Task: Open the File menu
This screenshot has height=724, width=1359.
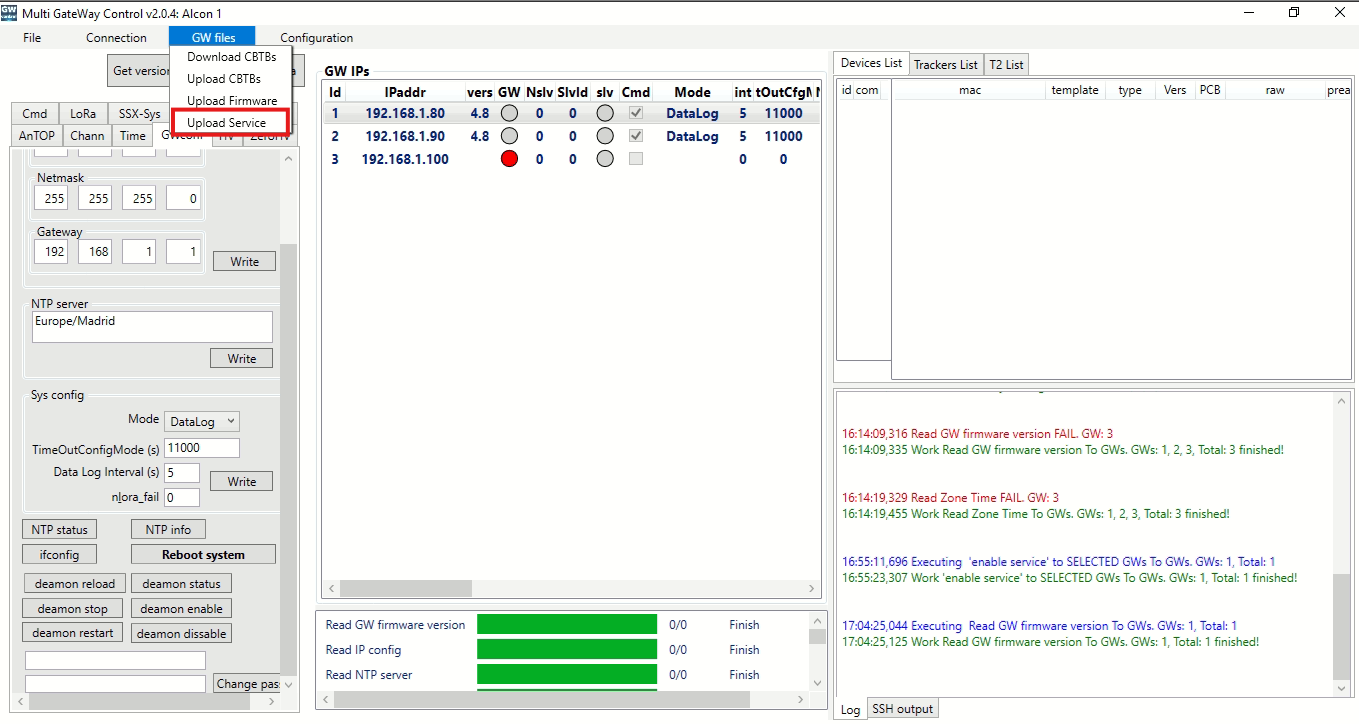Action: (x=32, y=38)
